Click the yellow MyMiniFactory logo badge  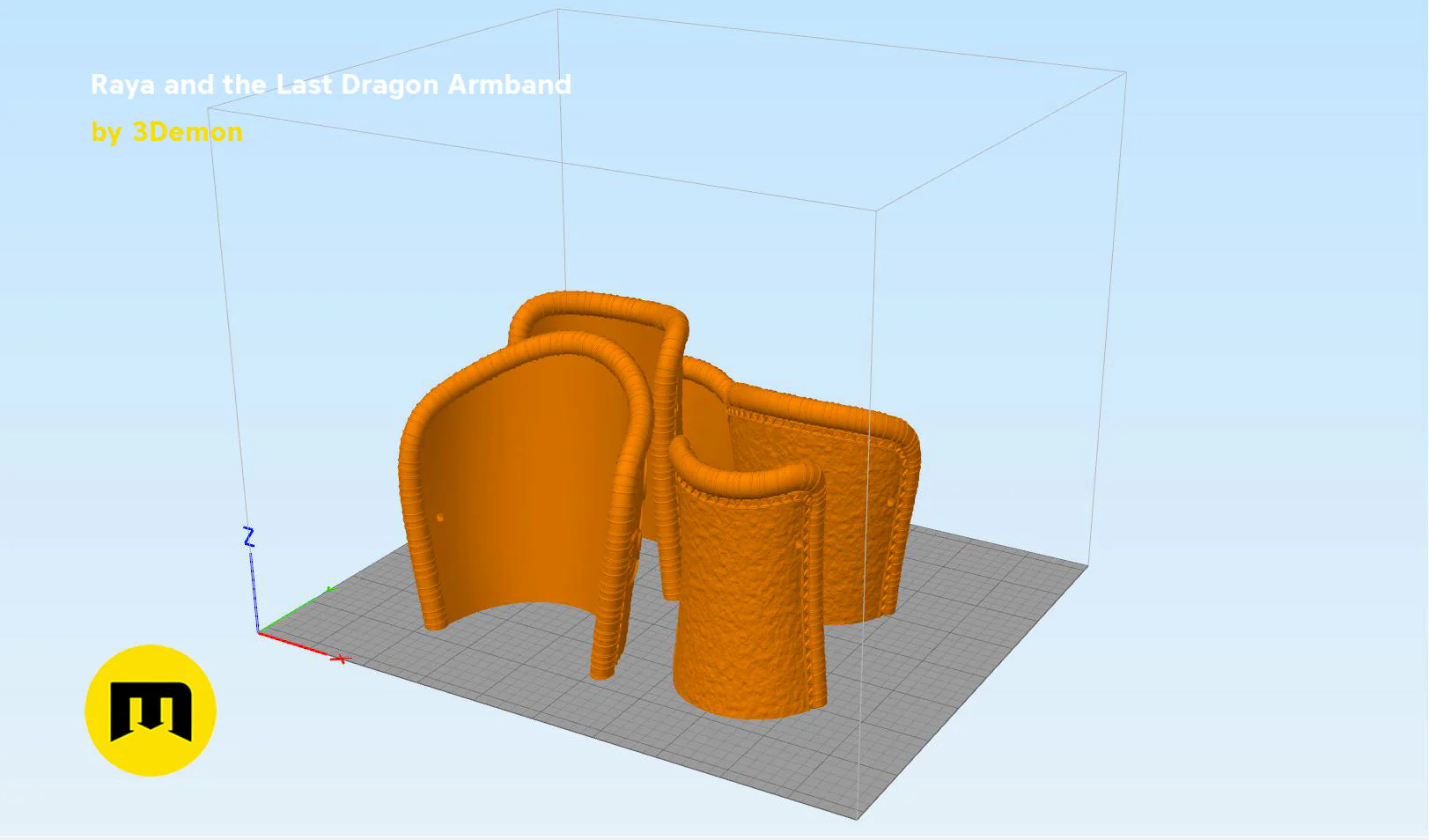coord(151,711)
